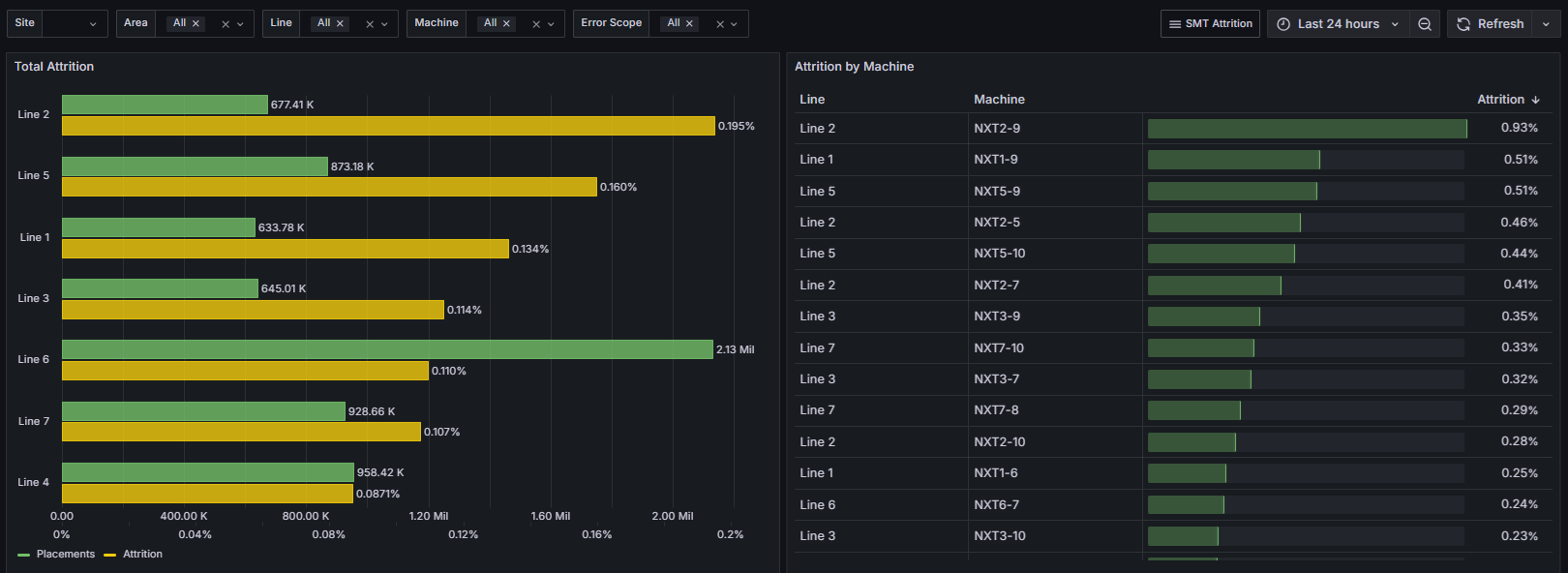
Task: Toggle Attrition series in the chart legend
Action: [x=142, y=555]
